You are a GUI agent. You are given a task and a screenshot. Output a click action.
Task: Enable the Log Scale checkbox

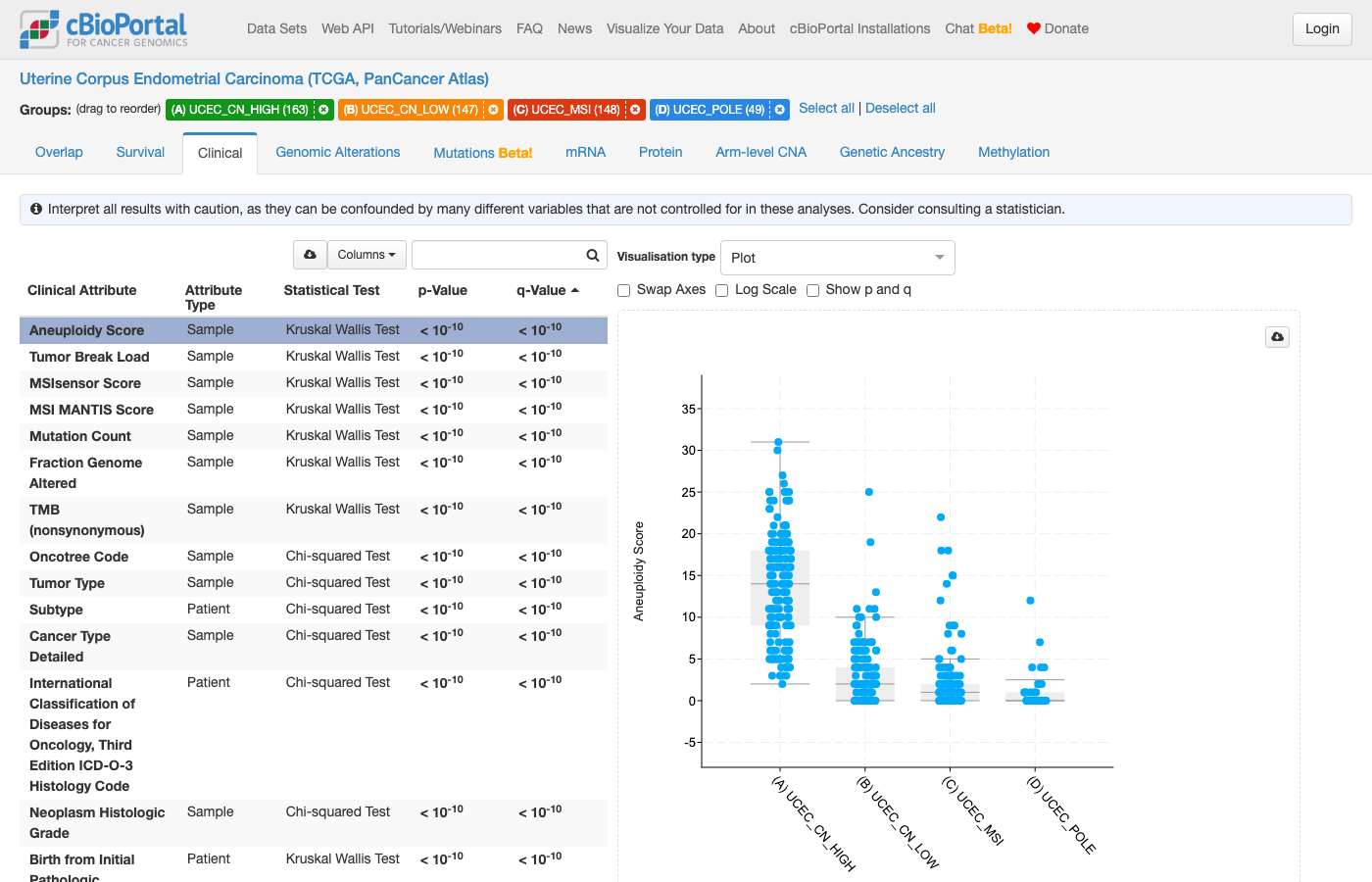pos(722,290)
